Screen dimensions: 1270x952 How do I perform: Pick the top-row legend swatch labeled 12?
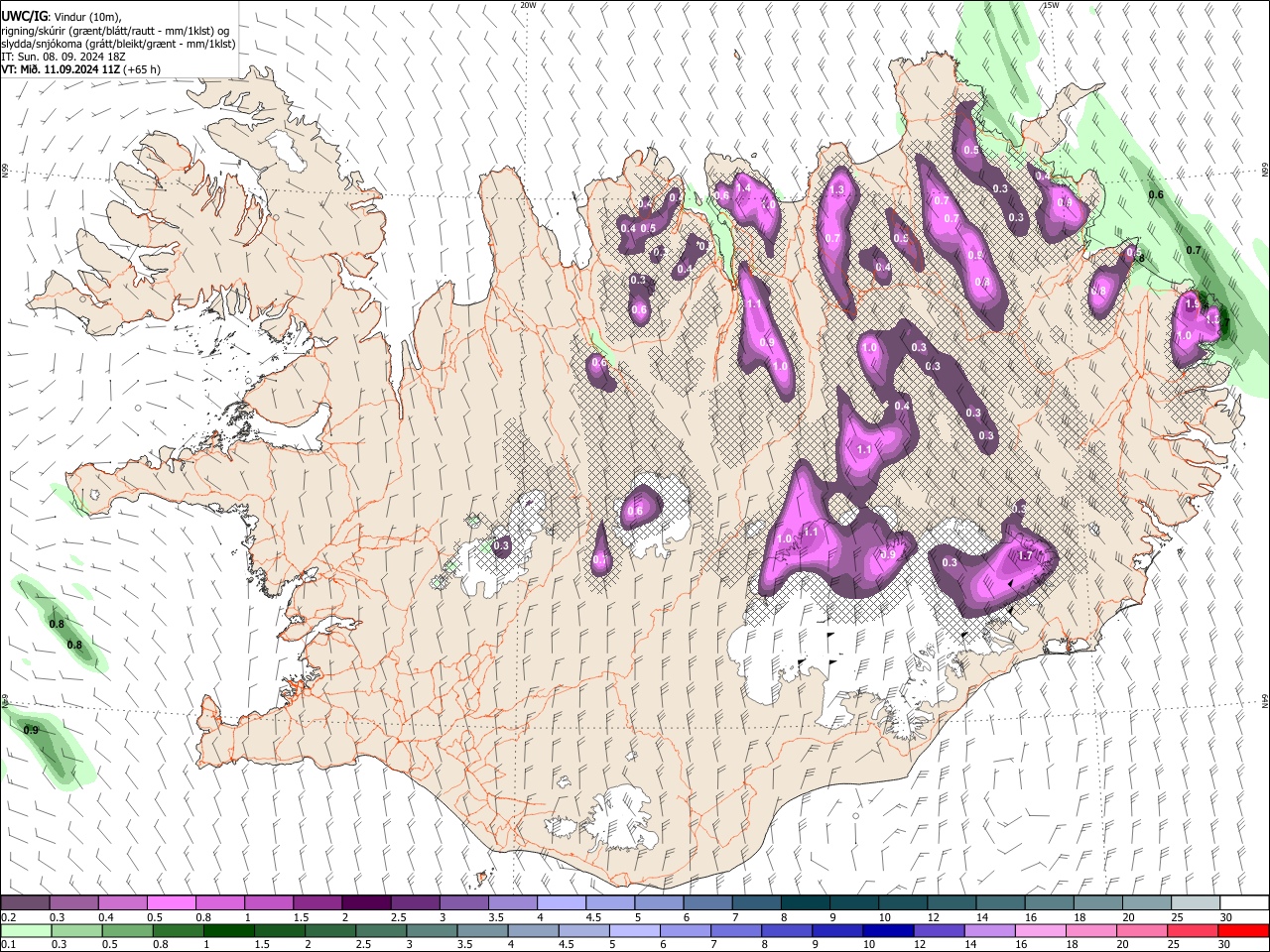[952, 903]
